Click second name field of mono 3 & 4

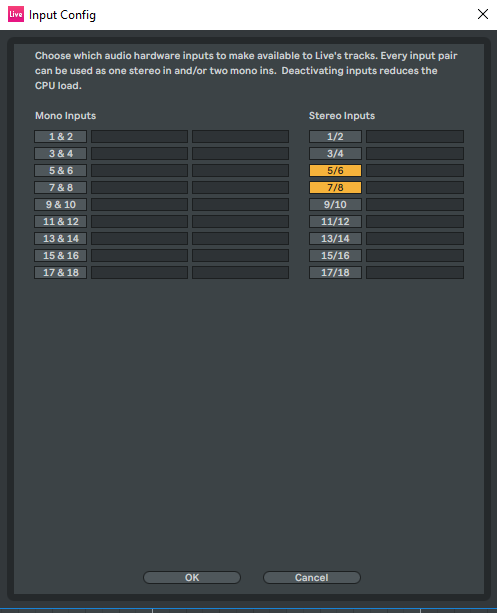[x=240, y=153]
